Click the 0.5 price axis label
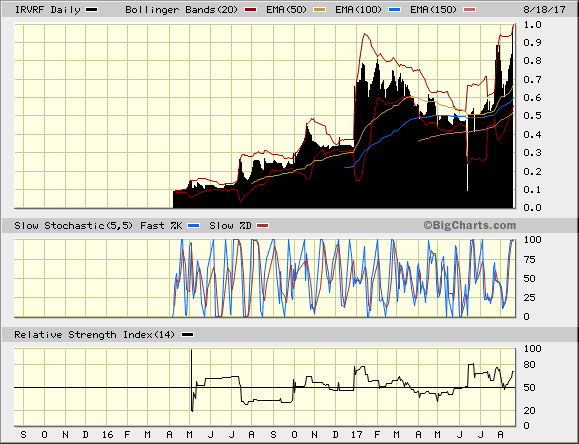This screenshot has height=444, width=579. pos(532,116)
